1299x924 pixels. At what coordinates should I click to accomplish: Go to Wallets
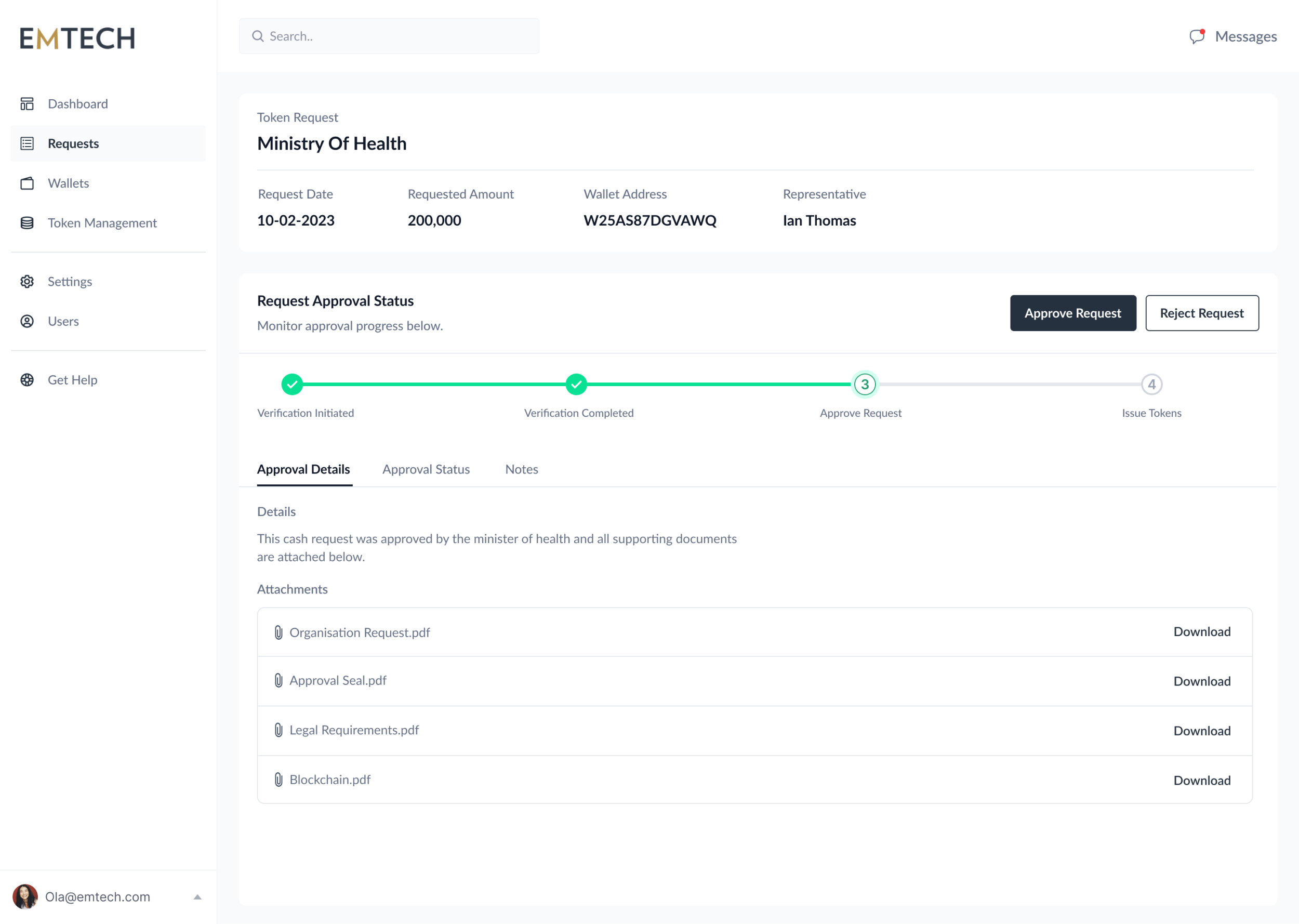click(x=108, y=183)
